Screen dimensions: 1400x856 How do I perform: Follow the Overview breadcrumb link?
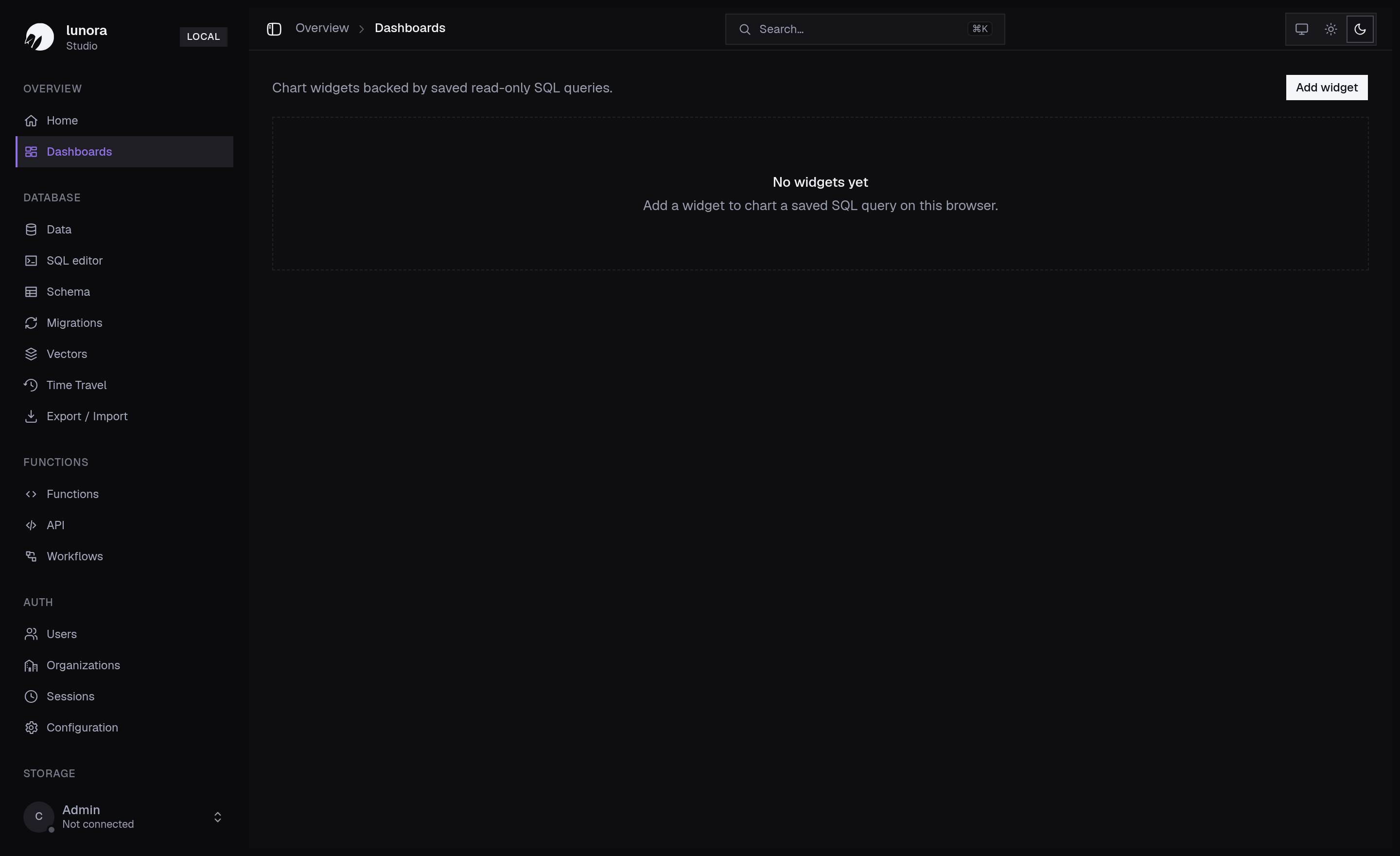point(322,28)
